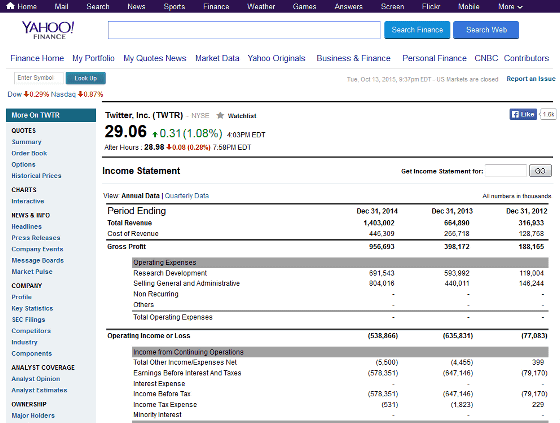This screenshot has height=423, width=560.
Task: Open Press Releases in sidebar
Action: [36, 238]
